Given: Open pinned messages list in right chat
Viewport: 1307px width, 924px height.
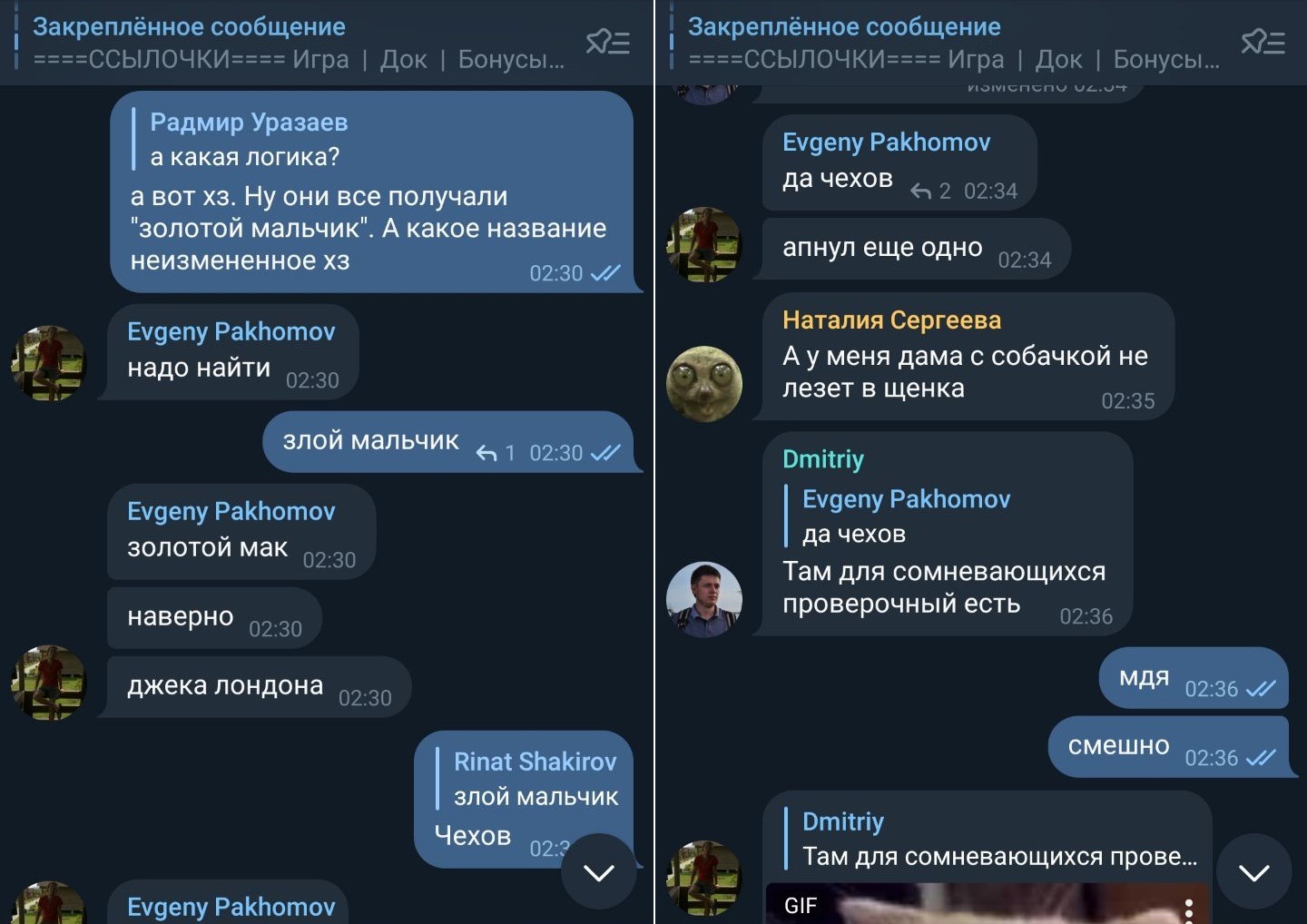Looking at the screenshot, I should [x=1263, y=42].
